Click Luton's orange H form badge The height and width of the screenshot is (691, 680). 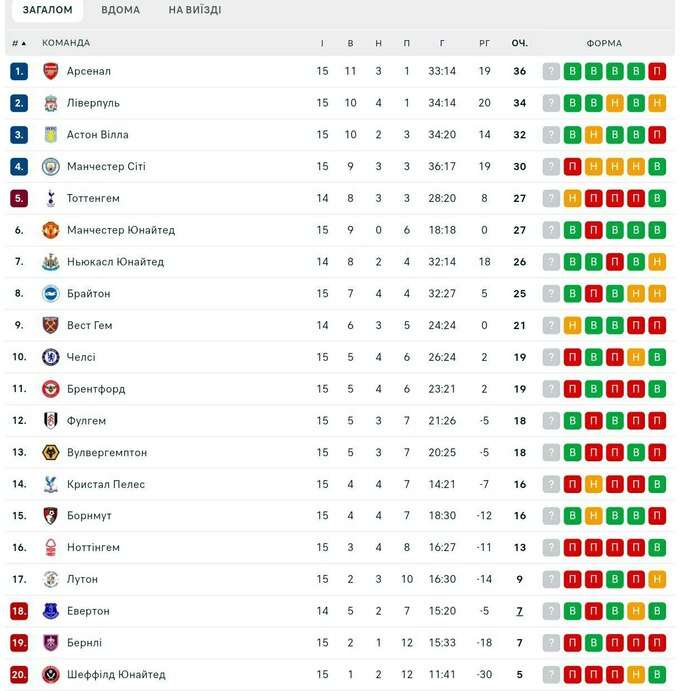(657, 579)
